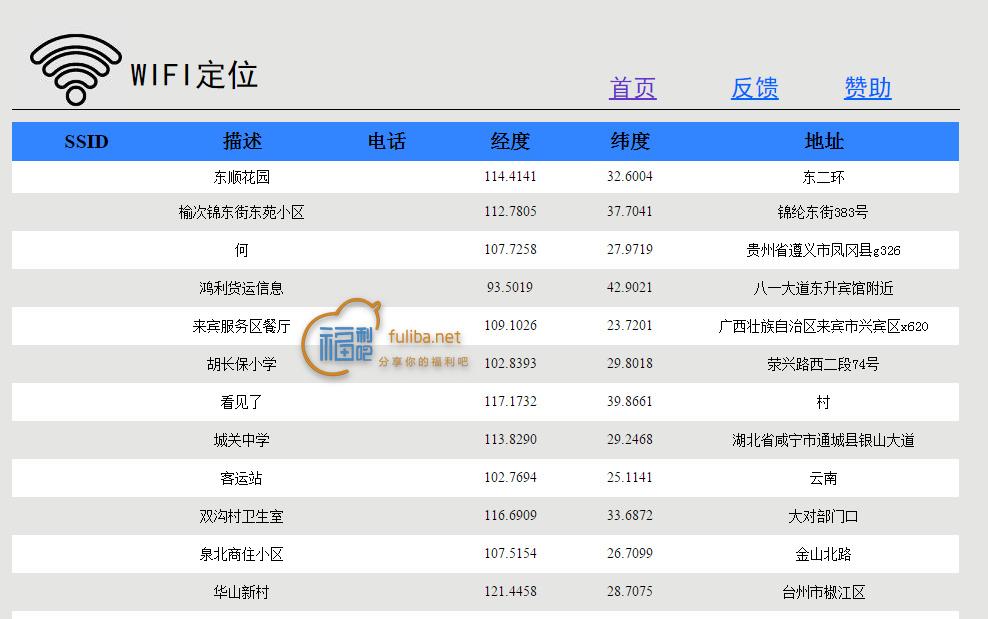Screen dimensions: 988x619
Task: Click the address 八一大道东升宾馆附近
Action: (x=824, y=288)
